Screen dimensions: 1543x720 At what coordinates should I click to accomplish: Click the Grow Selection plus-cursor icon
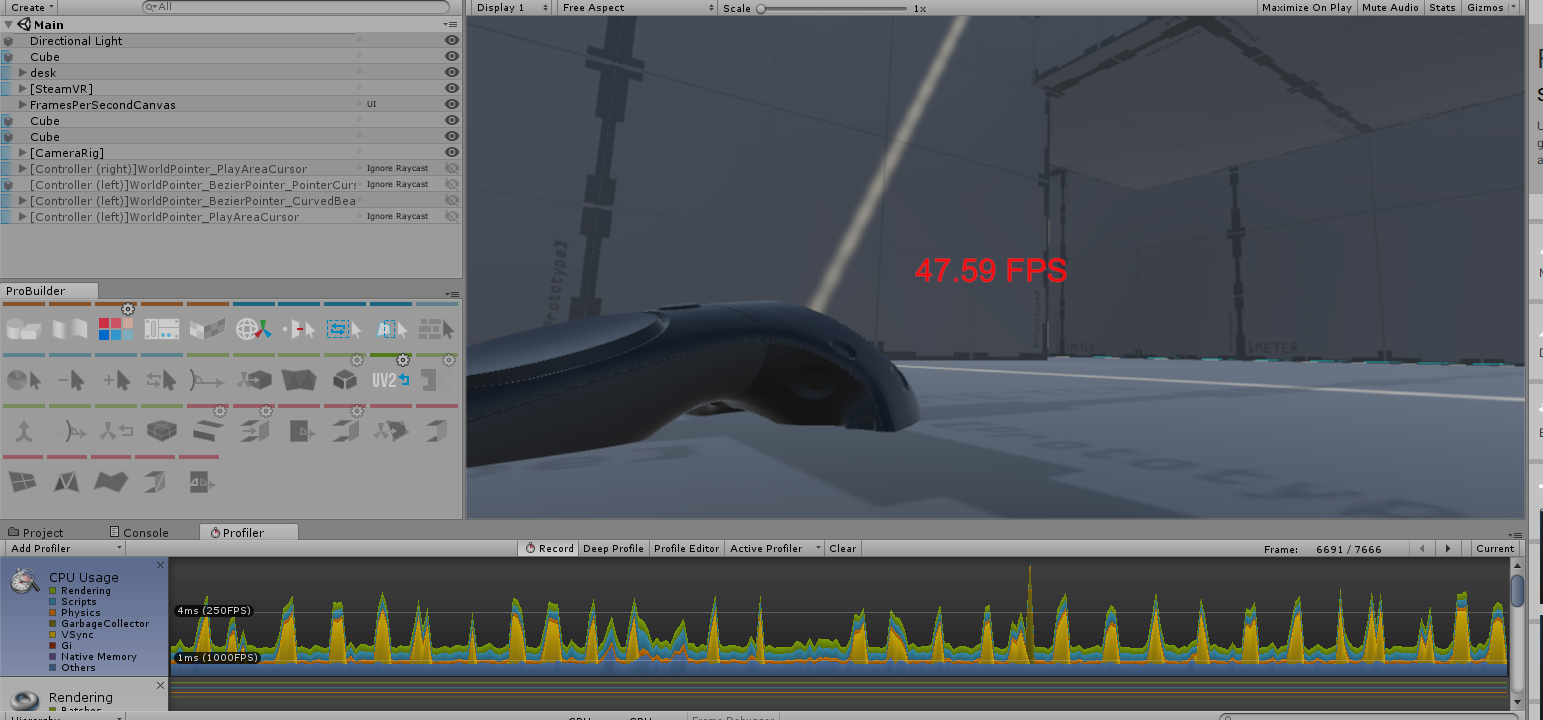pos(116,380)
